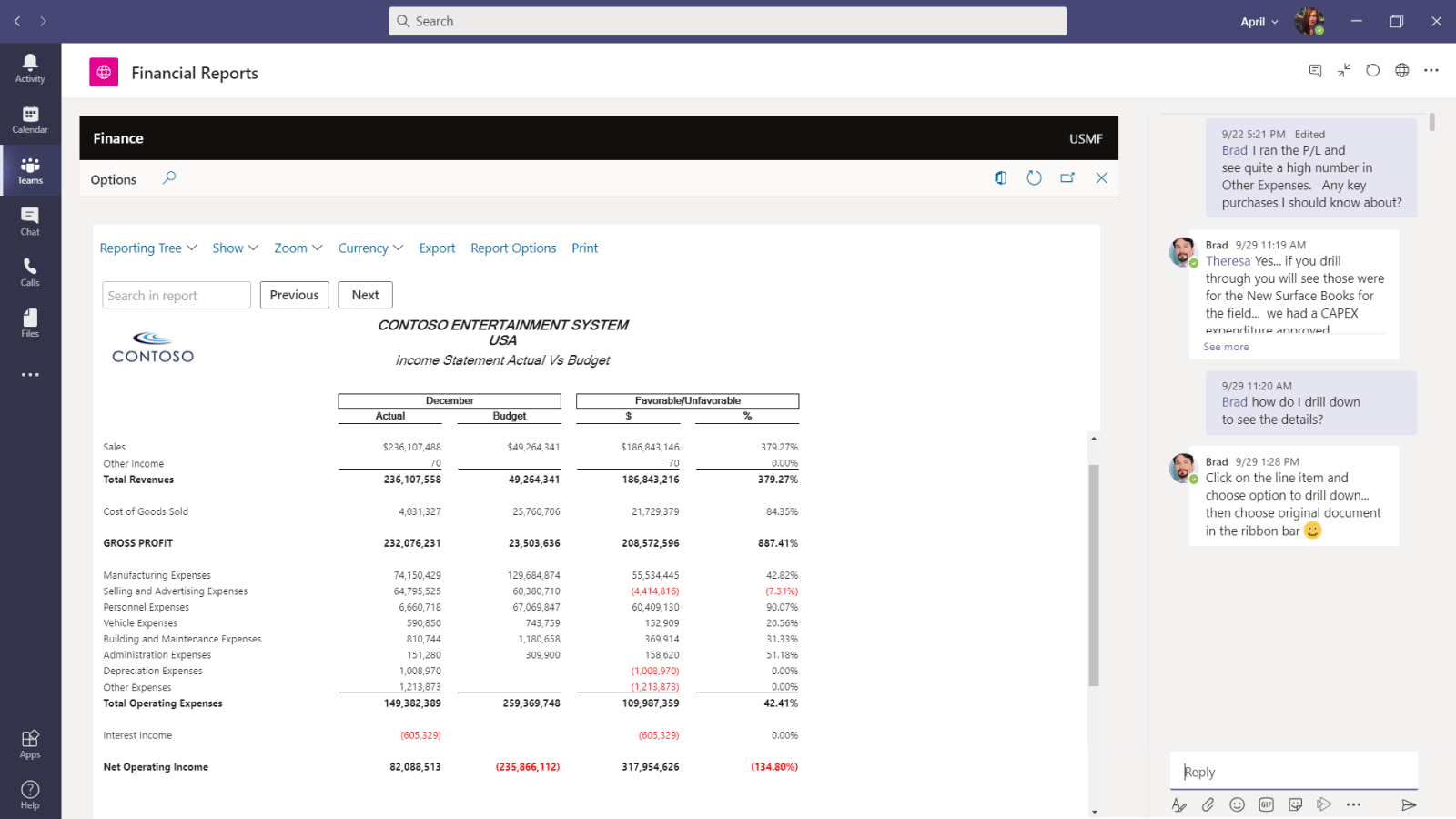The image size is (1456, 819).
Task: Open the Reporting Tree dropdown
Action: (x=147, y=248)
